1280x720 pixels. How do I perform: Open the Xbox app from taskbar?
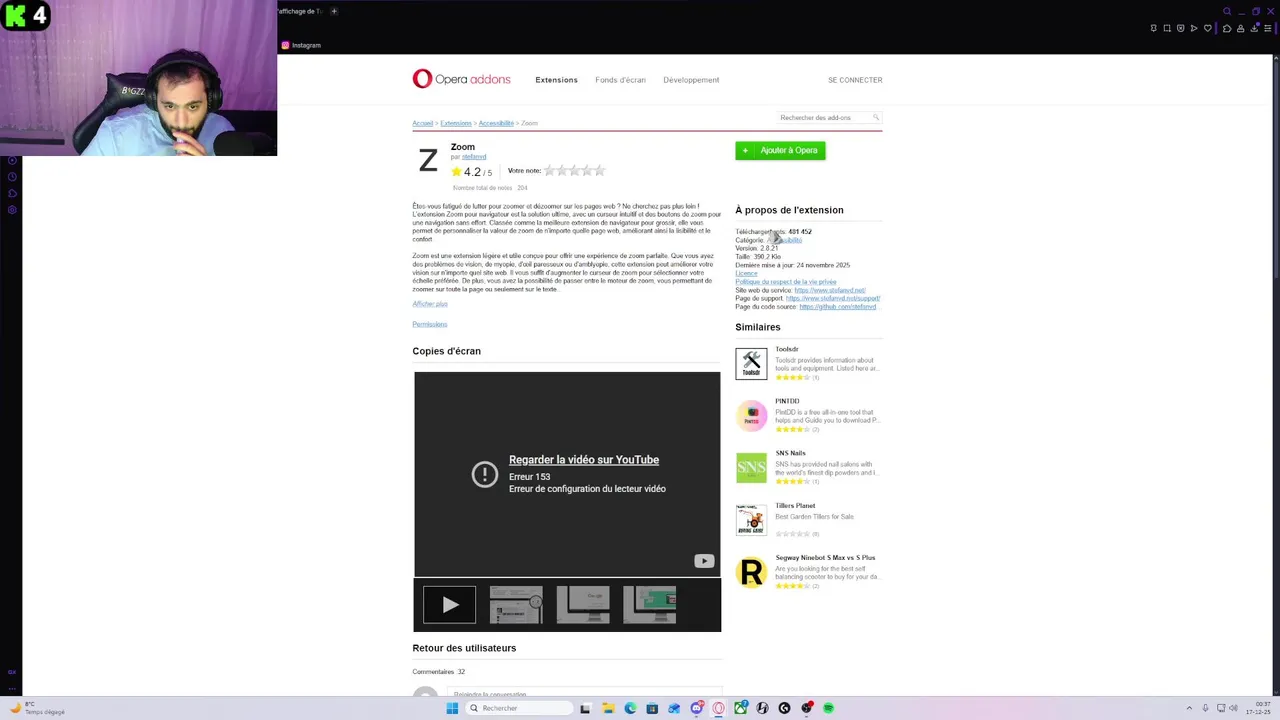pyautogui.click(x=740, y=708)
